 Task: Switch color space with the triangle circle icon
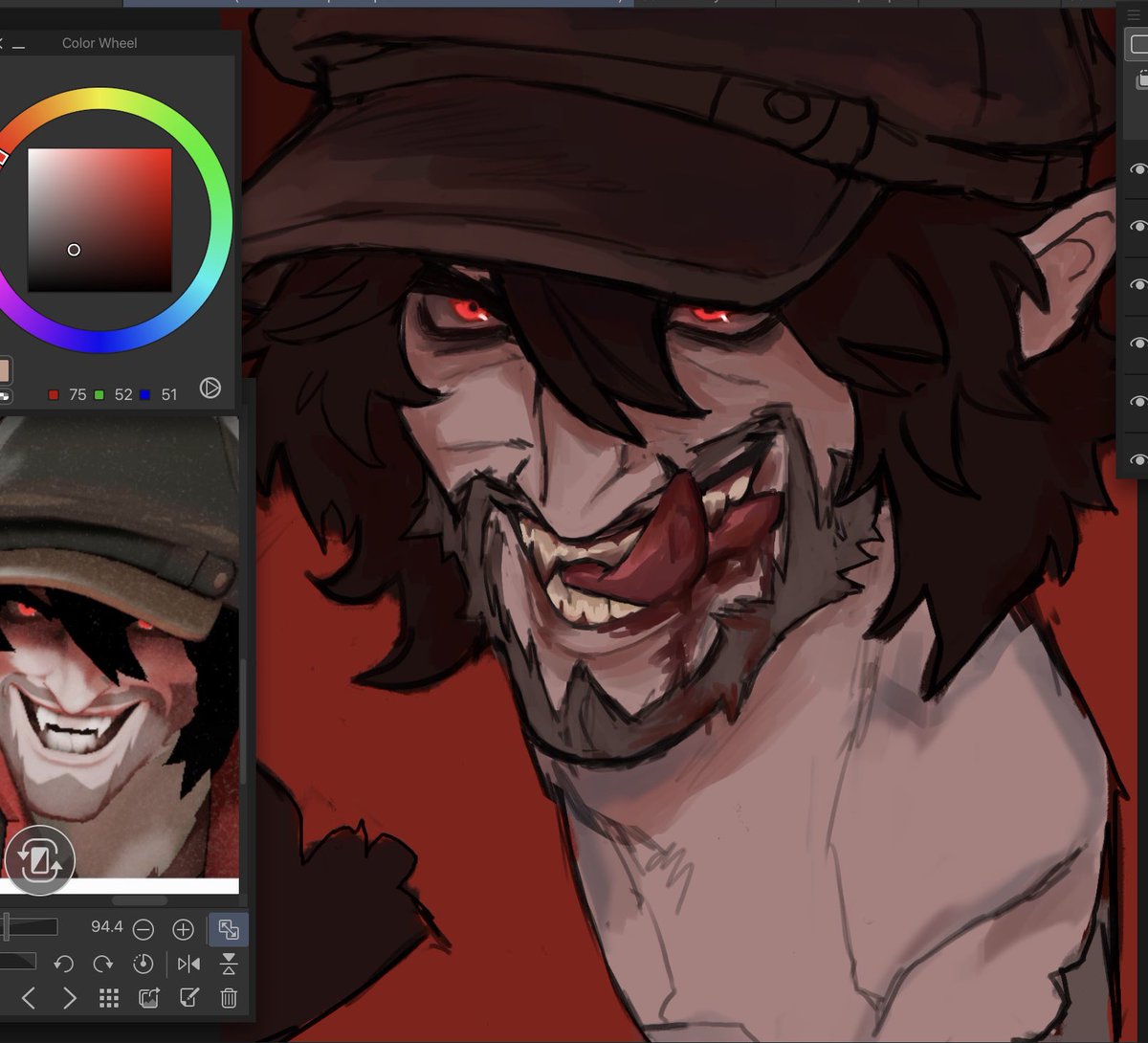click(x=210, y=388)
